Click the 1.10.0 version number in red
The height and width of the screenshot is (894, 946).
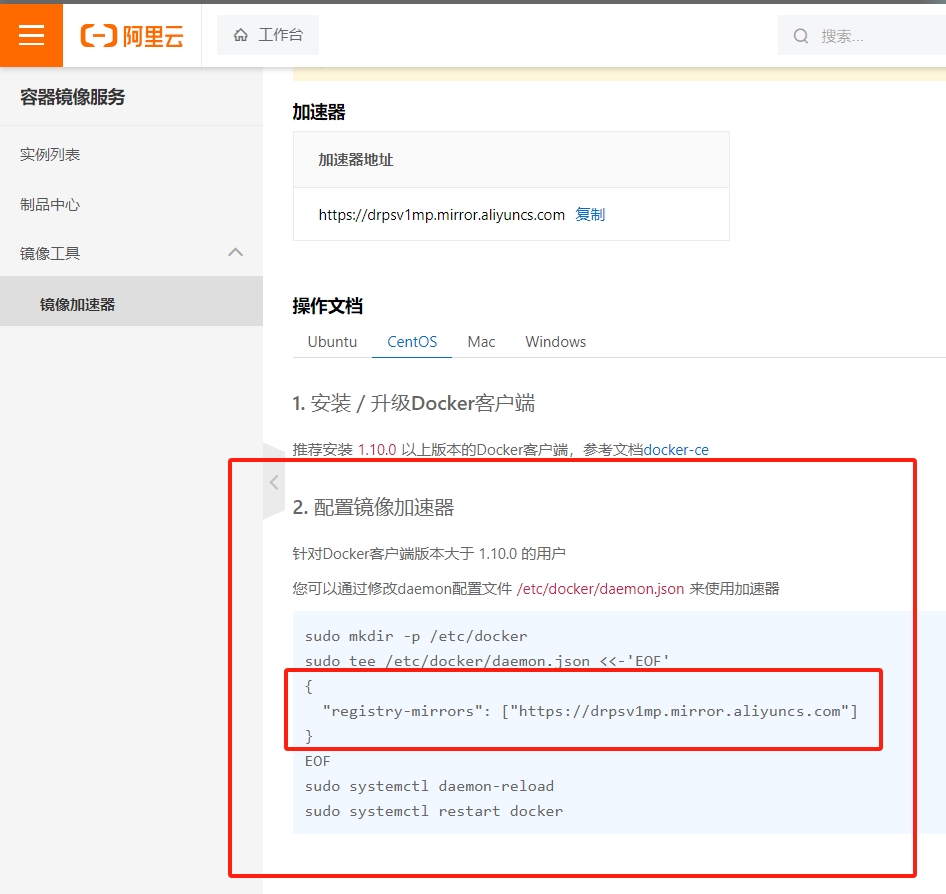coord(377,450)
